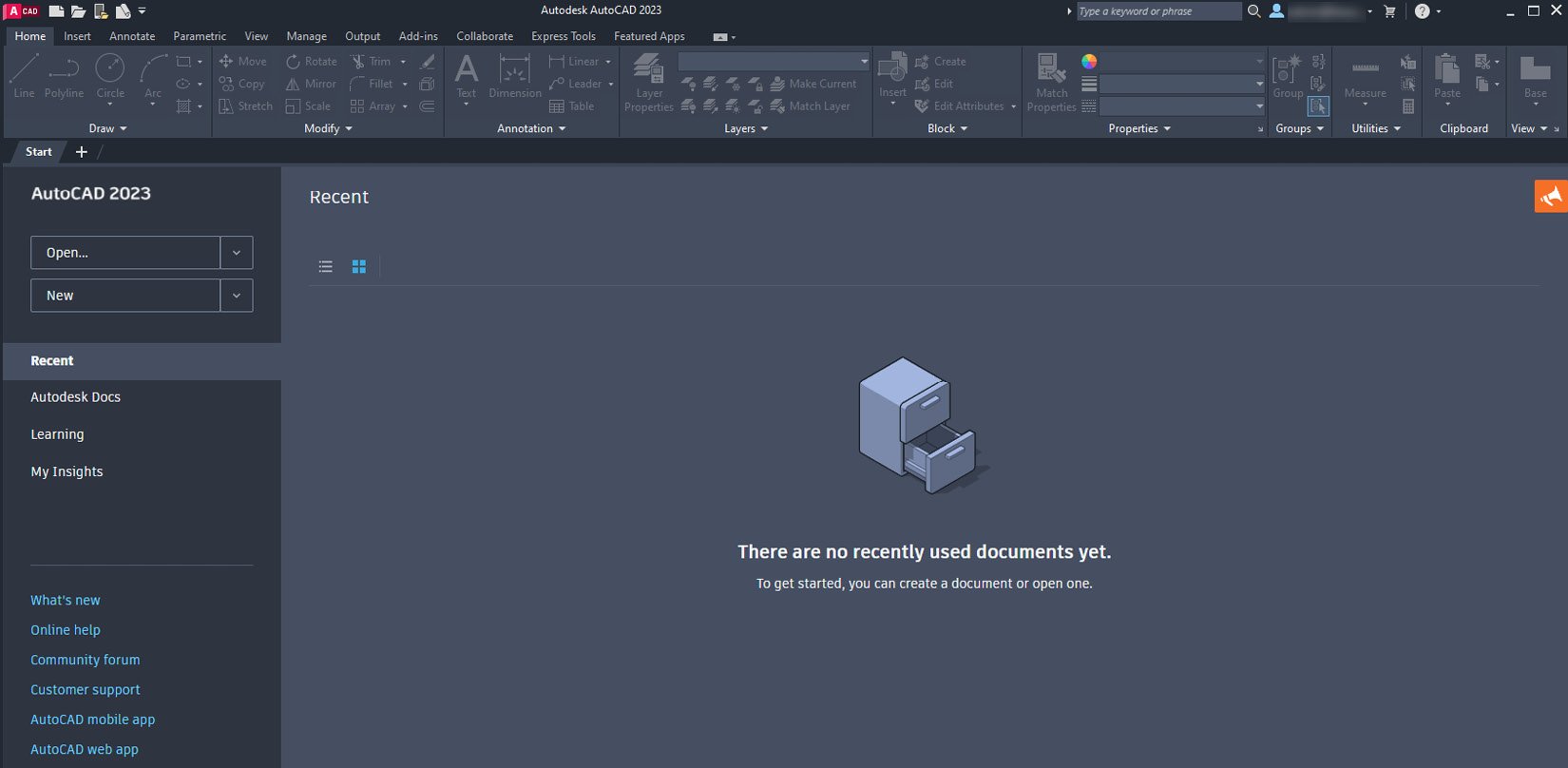Expand the Annotation panel
This screenshot has width=1568, height=768.
click(x=531, y=128)
